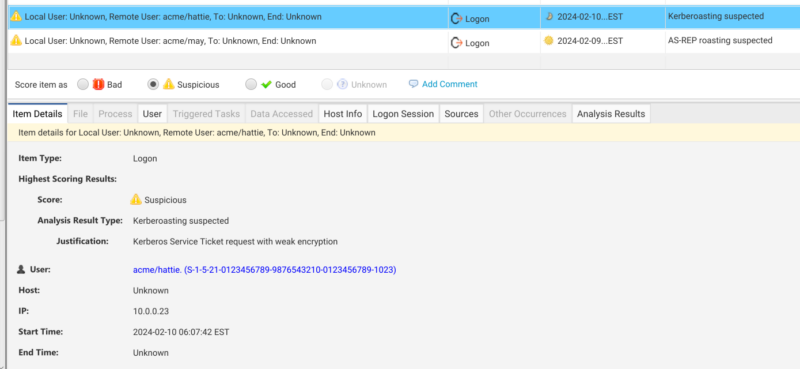Click the warning icon on the acme/may row
The width and height of the screenshot is (800, 369).
tap(16, 40)
